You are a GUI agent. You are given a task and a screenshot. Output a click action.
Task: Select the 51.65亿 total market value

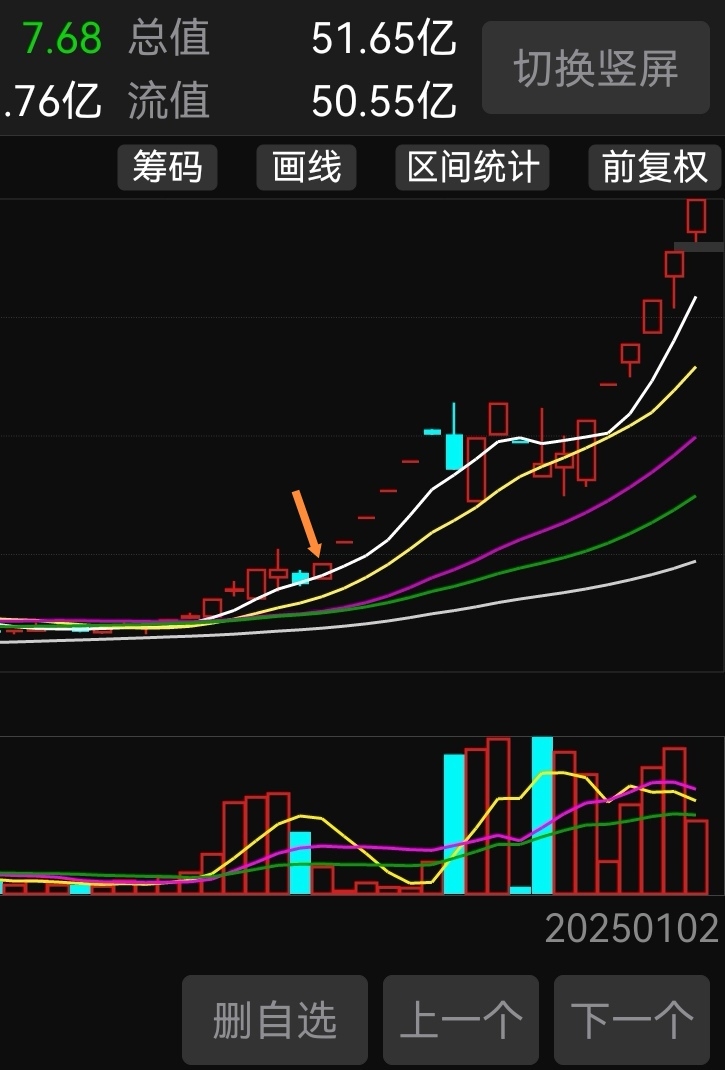(x=384, y=38)
